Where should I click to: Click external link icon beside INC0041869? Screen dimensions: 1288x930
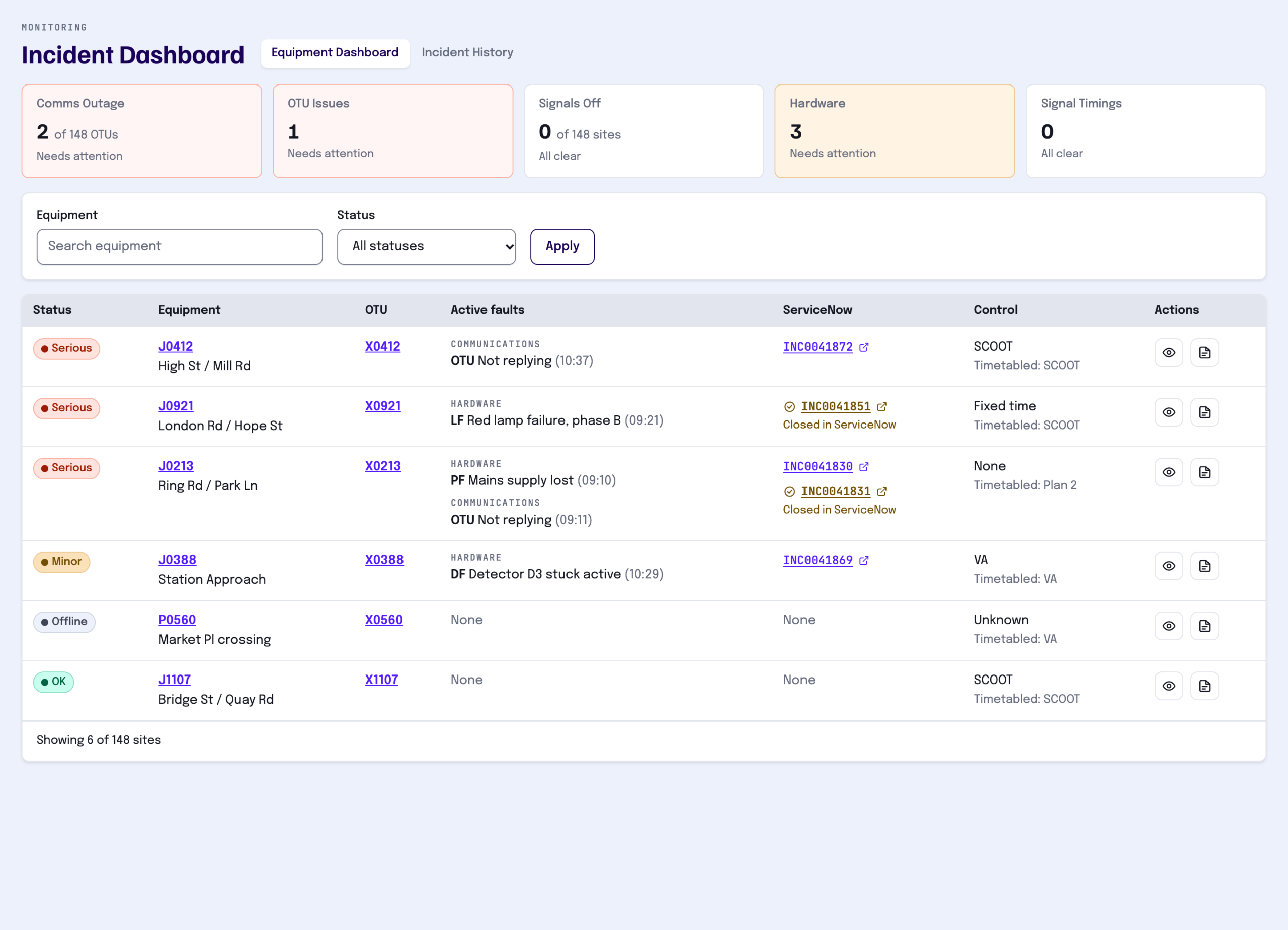click(x=864, y=561)
